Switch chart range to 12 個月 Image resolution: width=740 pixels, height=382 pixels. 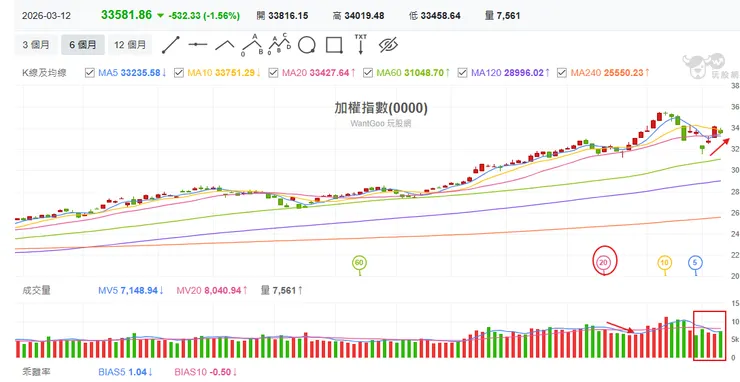[x=130, y=45]
